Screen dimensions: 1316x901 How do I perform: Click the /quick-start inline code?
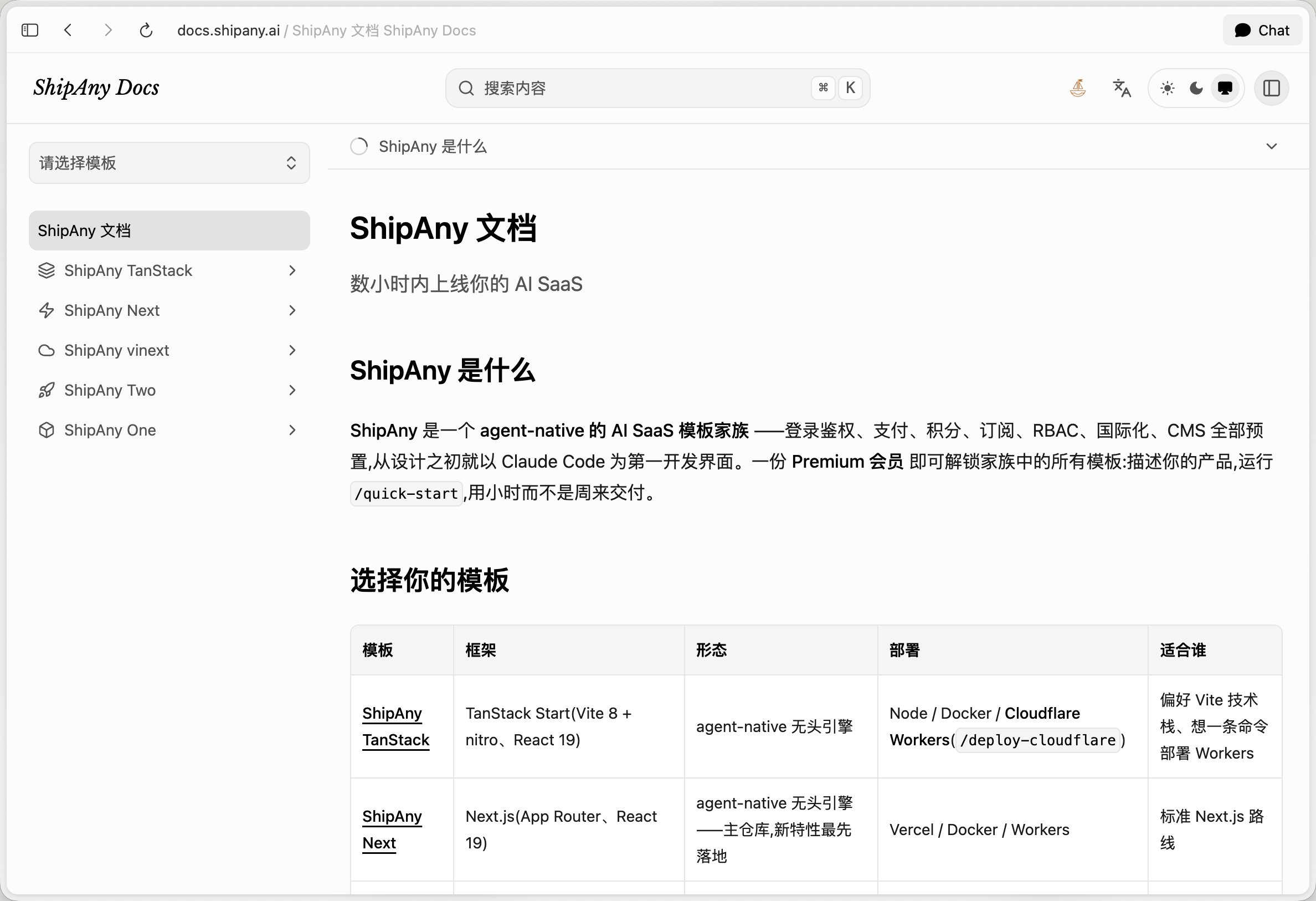pos(407,494)
